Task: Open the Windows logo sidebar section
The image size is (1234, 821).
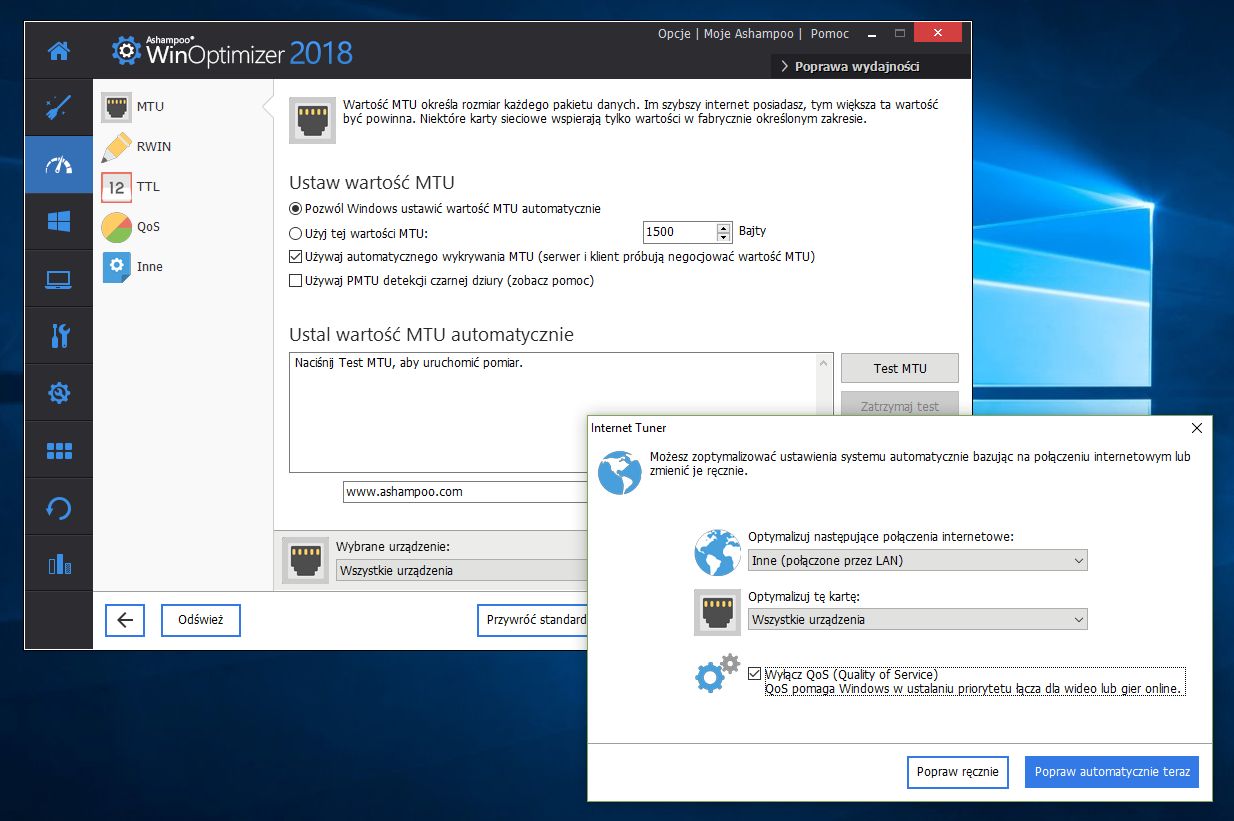Action: [59, 222]
